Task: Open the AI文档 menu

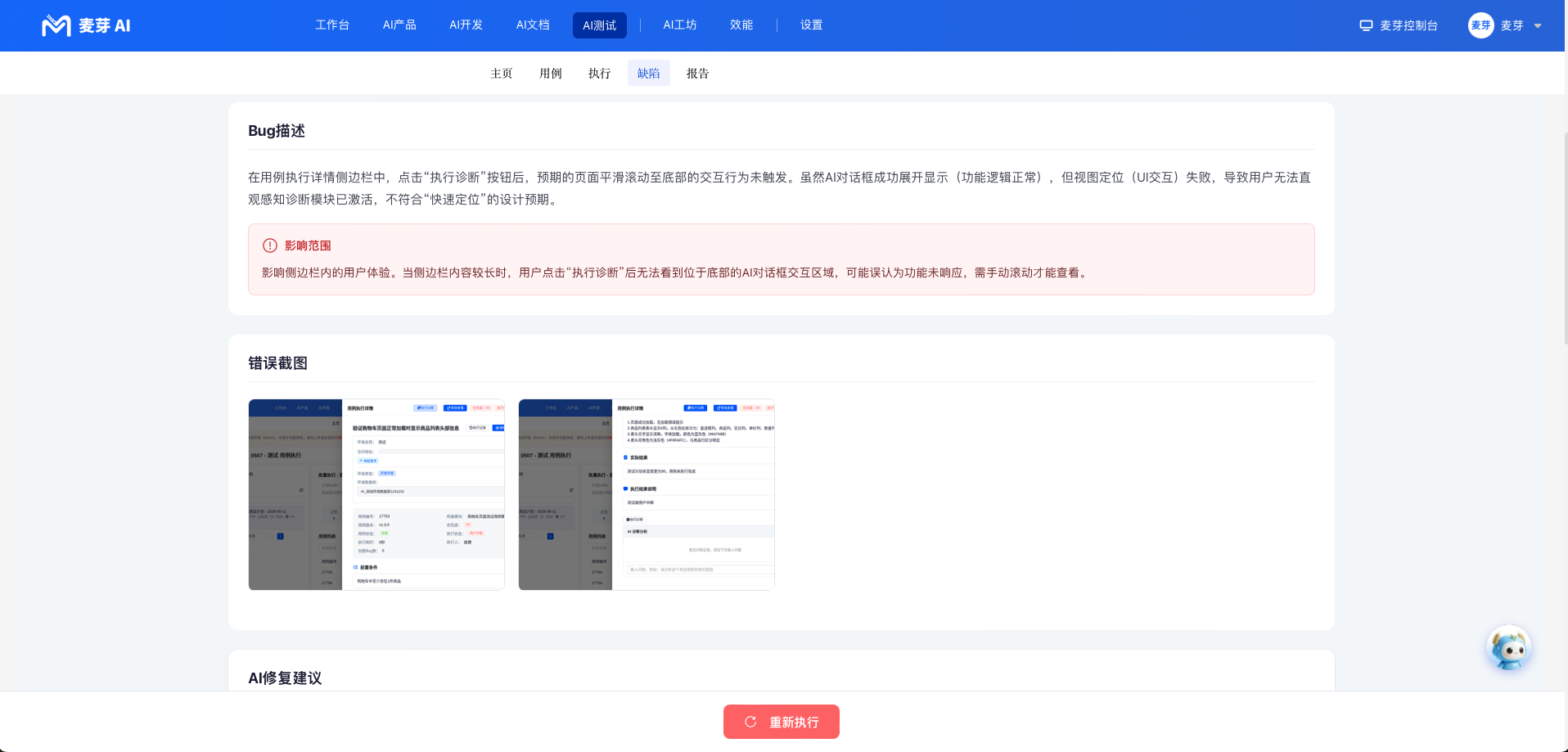Action: (533, 25)
